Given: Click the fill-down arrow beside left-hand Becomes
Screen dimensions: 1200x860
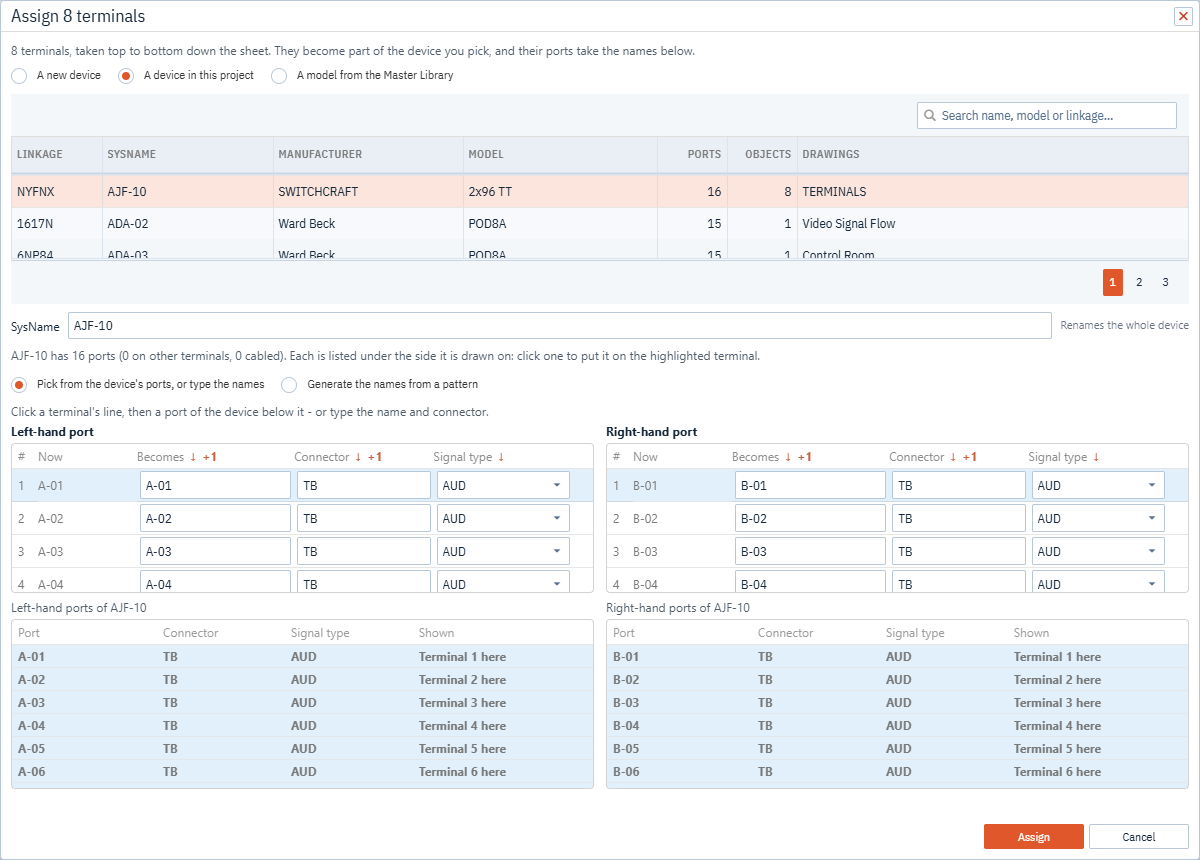Looking at the screenshot, I should point(193,457).
